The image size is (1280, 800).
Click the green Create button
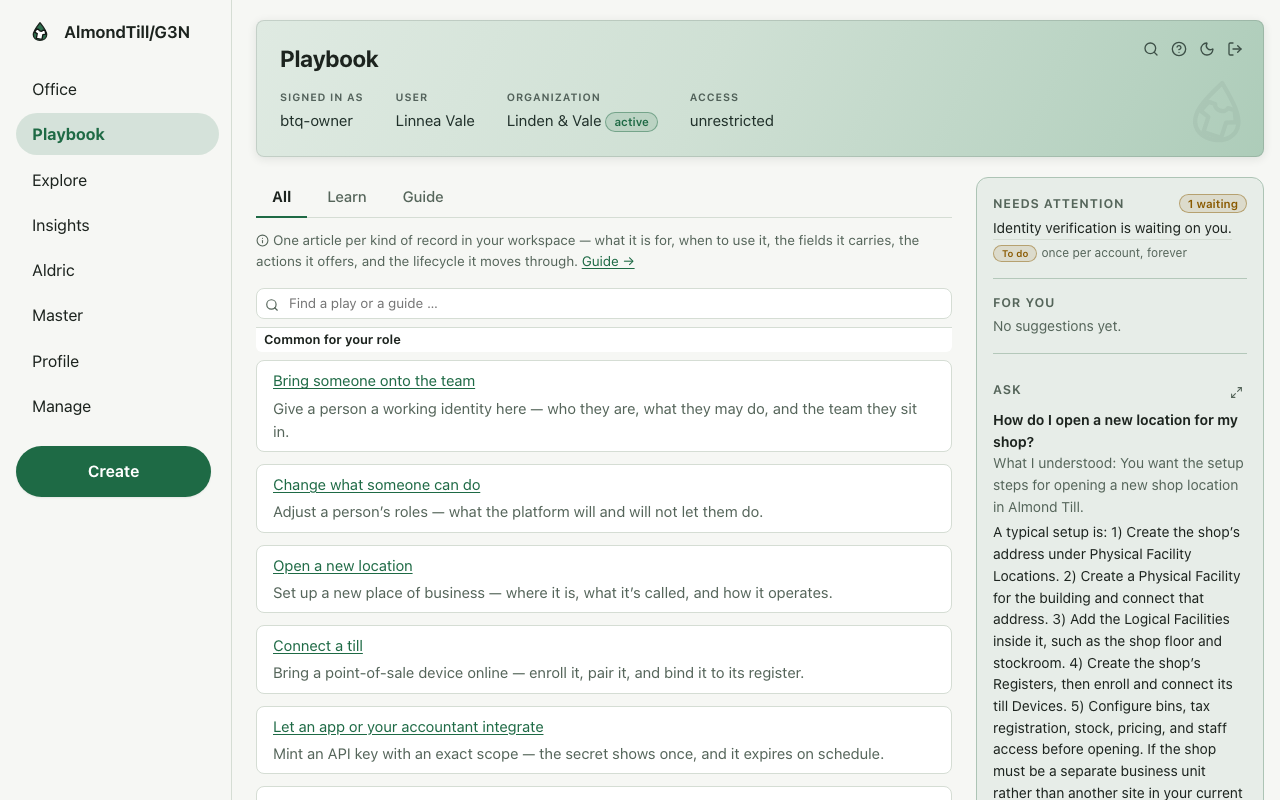tap(113, 471)
